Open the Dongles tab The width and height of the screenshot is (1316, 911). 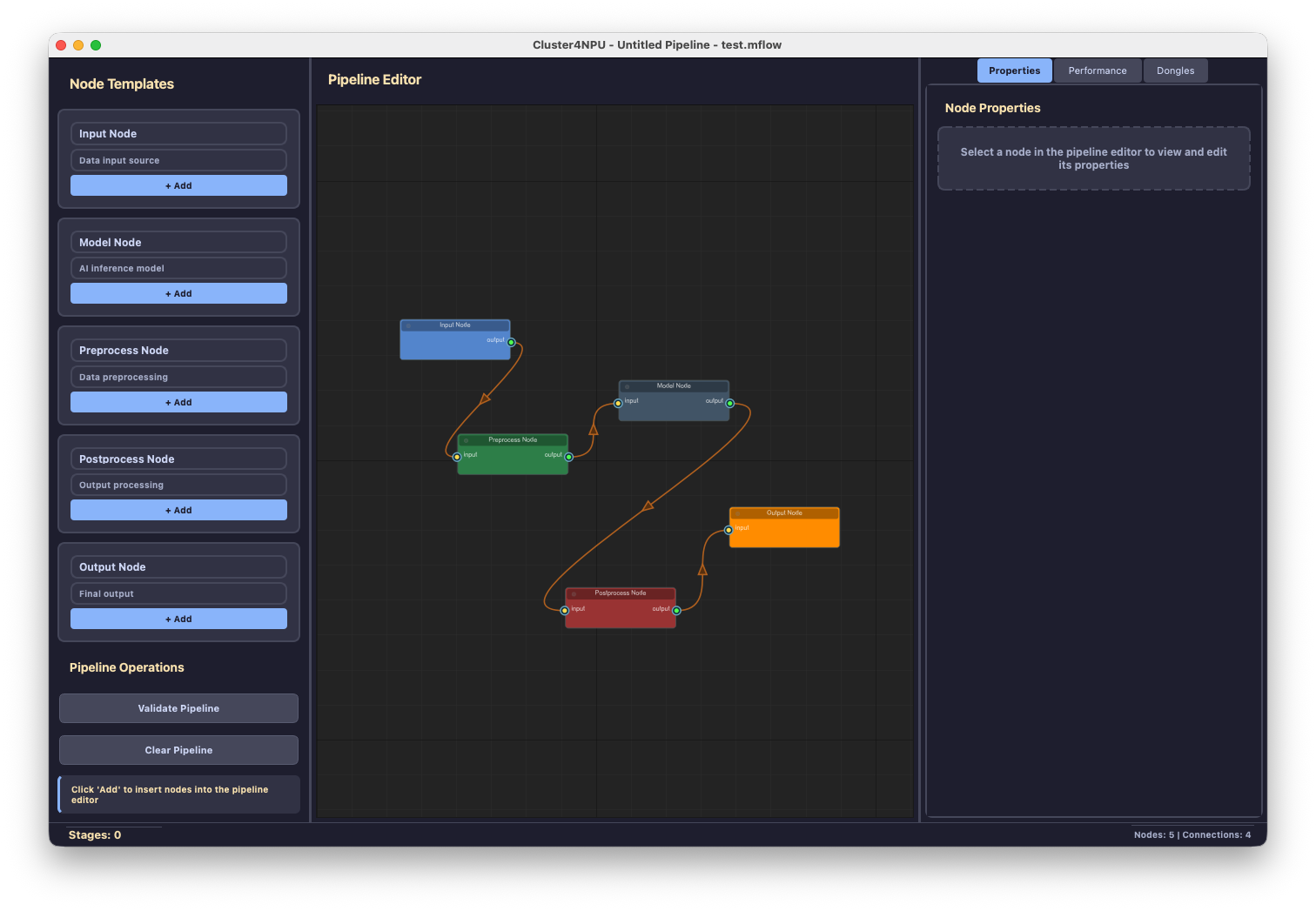1175,70
